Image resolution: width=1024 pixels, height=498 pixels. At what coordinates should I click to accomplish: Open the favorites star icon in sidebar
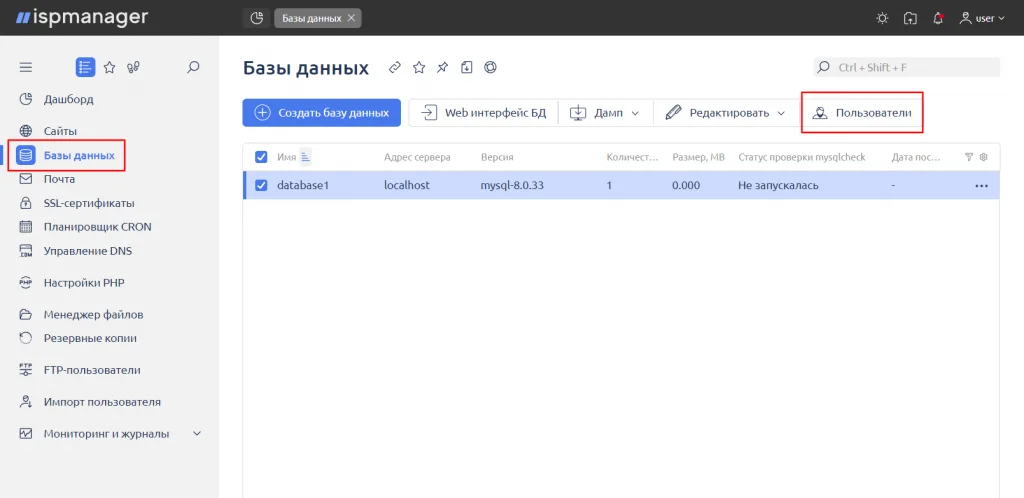pyautogui.click(x=110, y=67)
